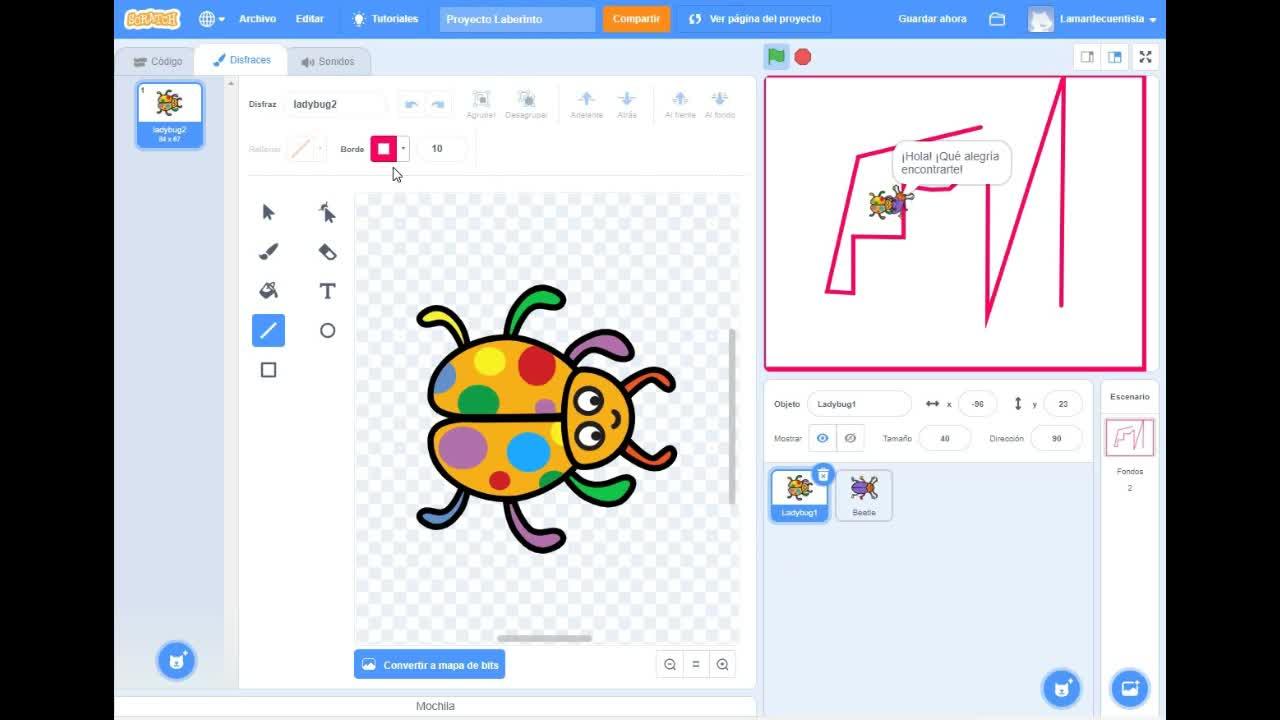Click Ver página del proyecto

pos(755,19)
